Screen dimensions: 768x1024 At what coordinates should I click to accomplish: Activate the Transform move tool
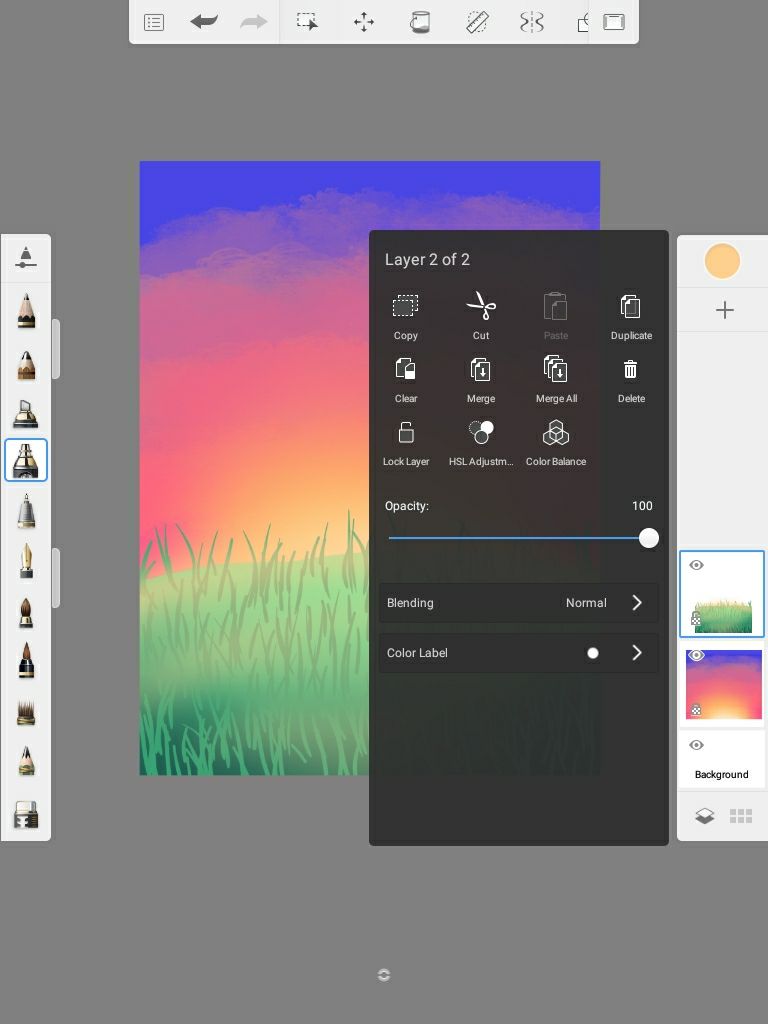(364, 22)
